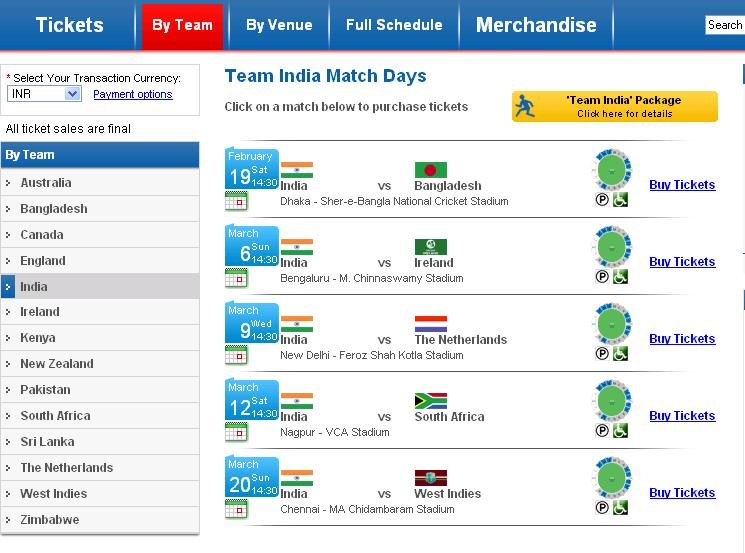This screenshot has width=745, height=553.
Task: Open the Full Schedule tab
Action: click(394, 25)
